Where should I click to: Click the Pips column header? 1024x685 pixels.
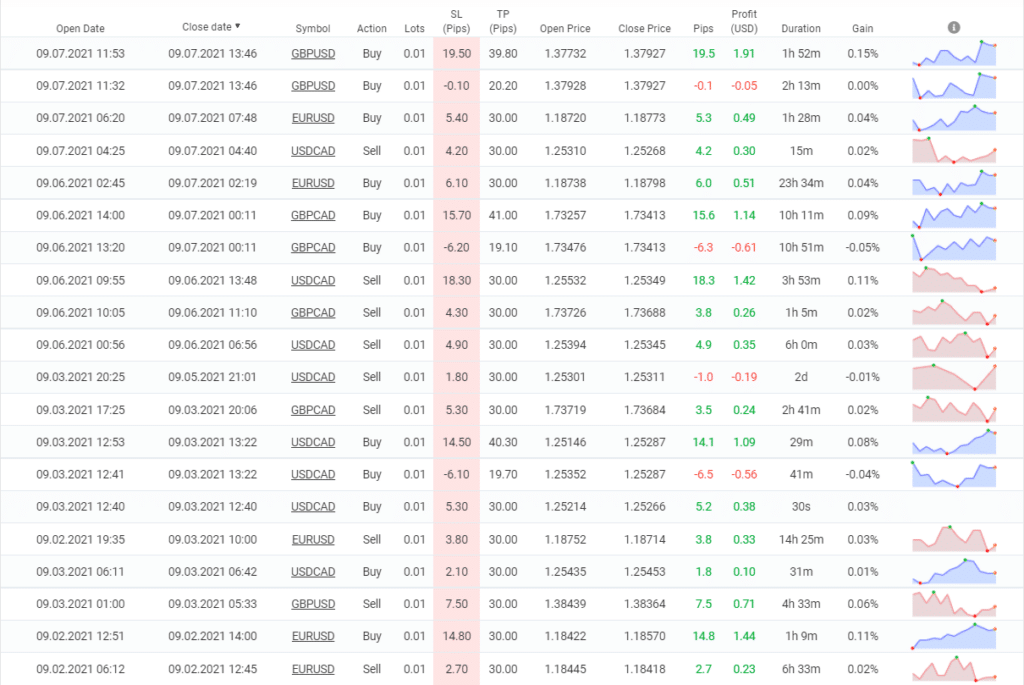(703, 29)
